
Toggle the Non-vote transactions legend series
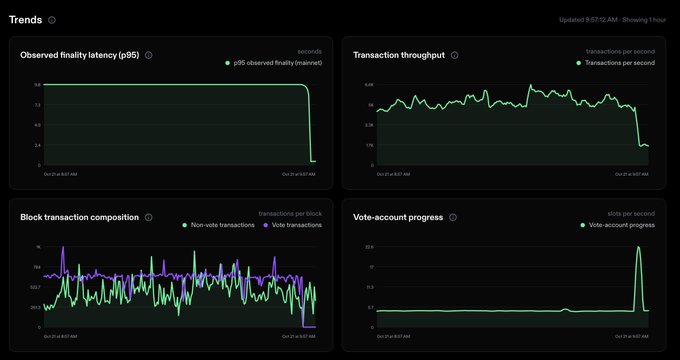coord(219,225)
